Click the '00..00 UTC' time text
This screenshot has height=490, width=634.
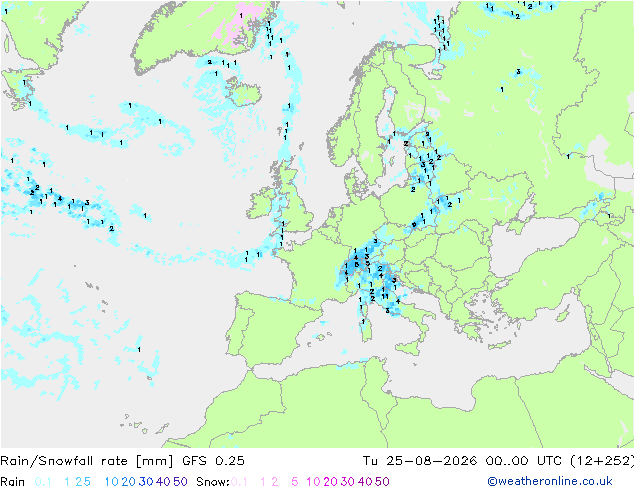524,461
